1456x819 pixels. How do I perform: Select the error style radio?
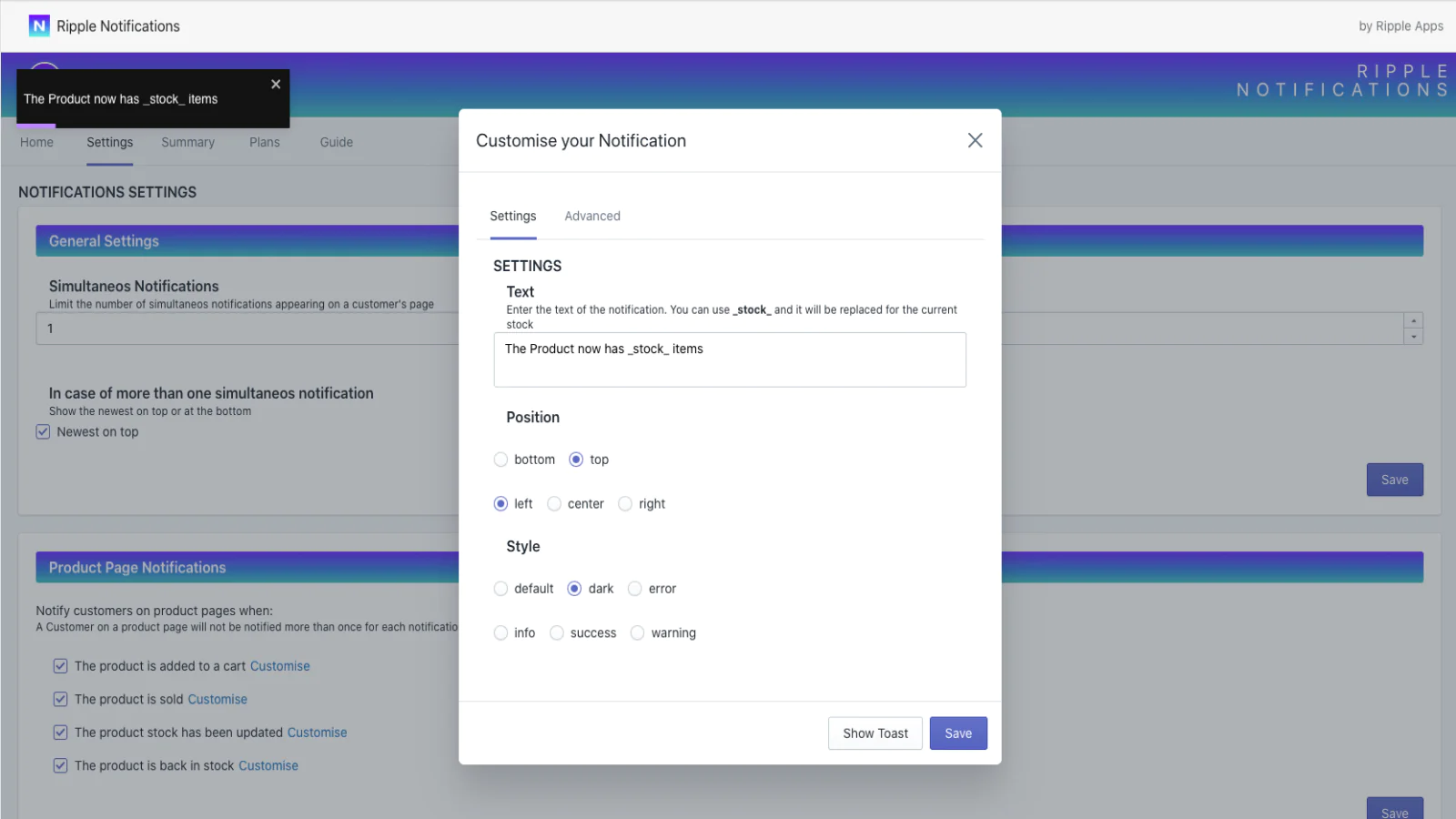[x=635, y=589]
